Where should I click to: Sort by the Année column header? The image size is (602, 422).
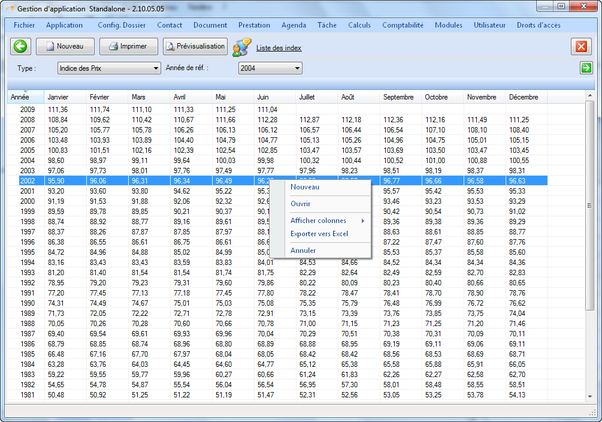point(21,97)
